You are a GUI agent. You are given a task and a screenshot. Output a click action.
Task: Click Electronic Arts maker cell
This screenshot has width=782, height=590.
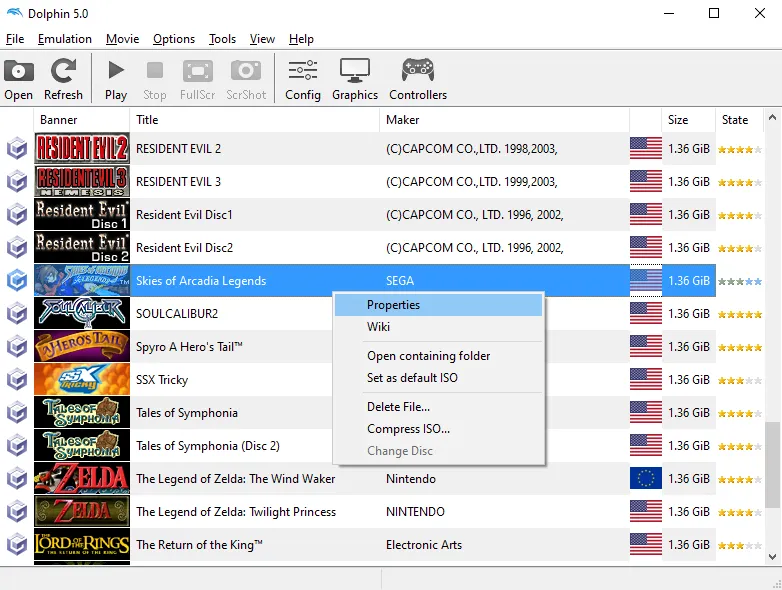coord(424,545)
